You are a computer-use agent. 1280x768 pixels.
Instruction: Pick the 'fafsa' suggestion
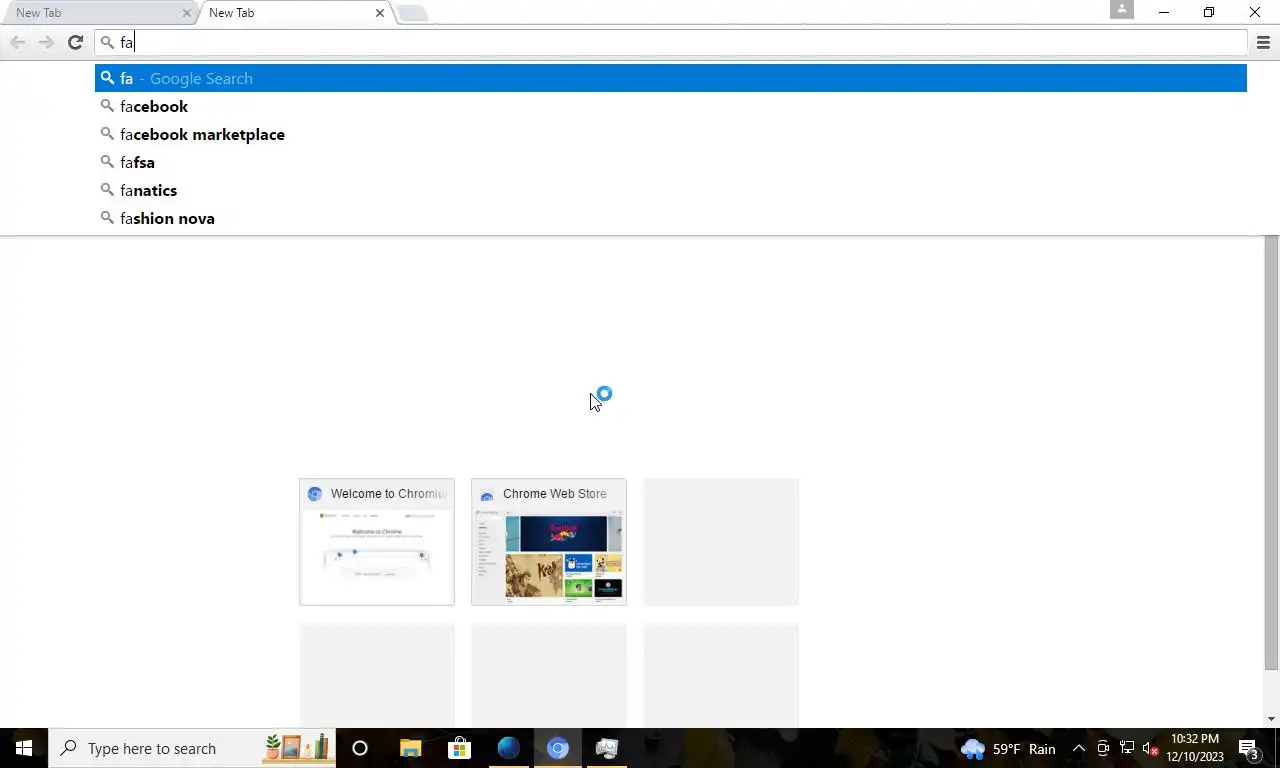tap(671, 162)
